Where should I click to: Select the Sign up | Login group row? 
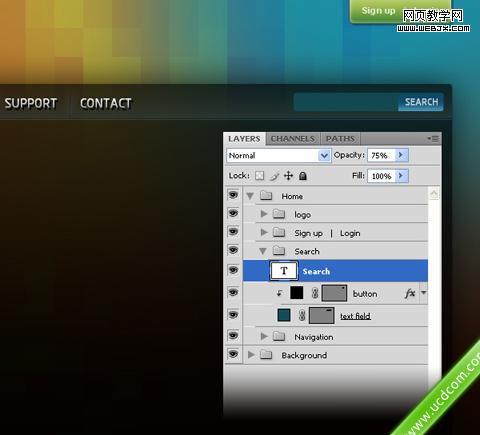click(336, 232)
